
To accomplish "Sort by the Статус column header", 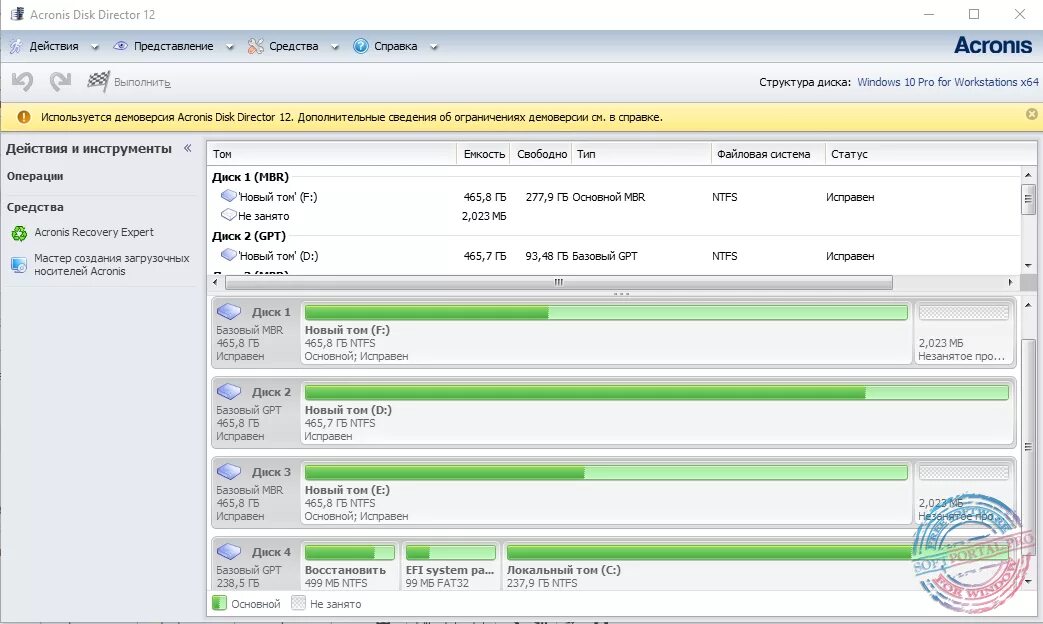I will tap(923, 154).
